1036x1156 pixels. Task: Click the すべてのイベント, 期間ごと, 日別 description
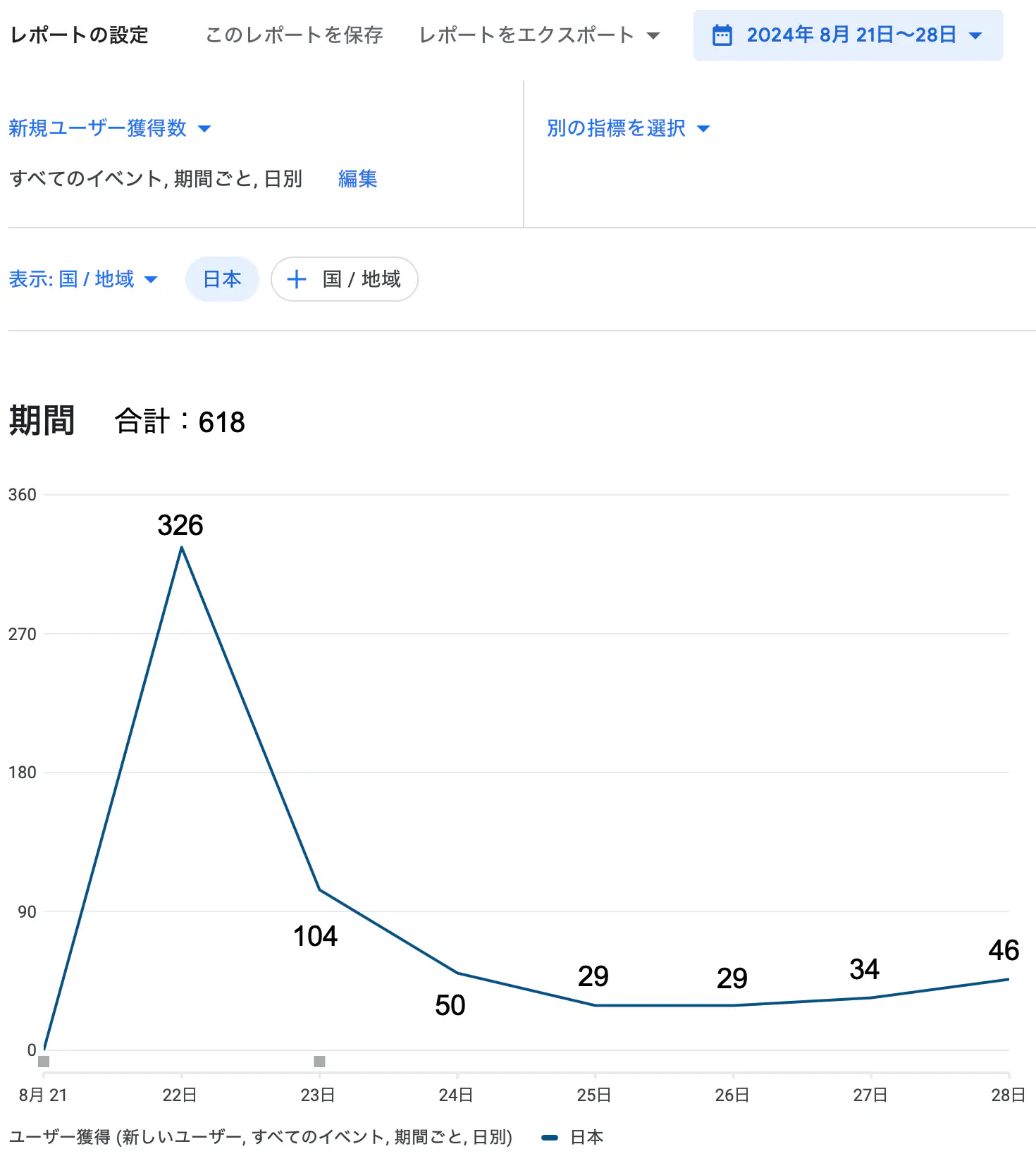coord(156,179)
